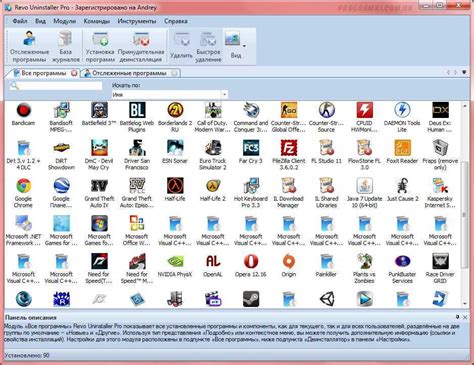The image size is (474, 365).
Task: Click the Принудительная деинсталляция toolbar icon
Action: pos(141,46)
